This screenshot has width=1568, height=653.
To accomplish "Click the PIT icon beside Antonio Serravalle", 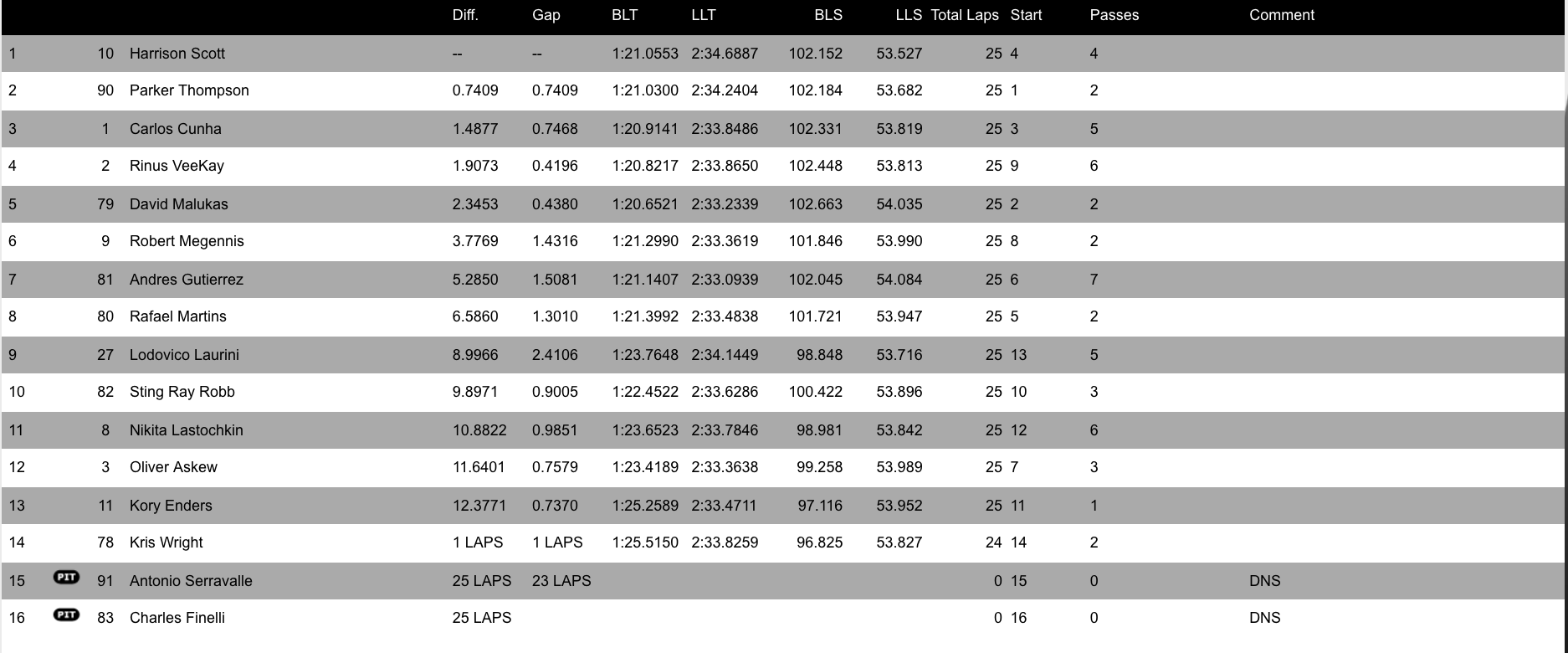I will [x=66, y=578].
